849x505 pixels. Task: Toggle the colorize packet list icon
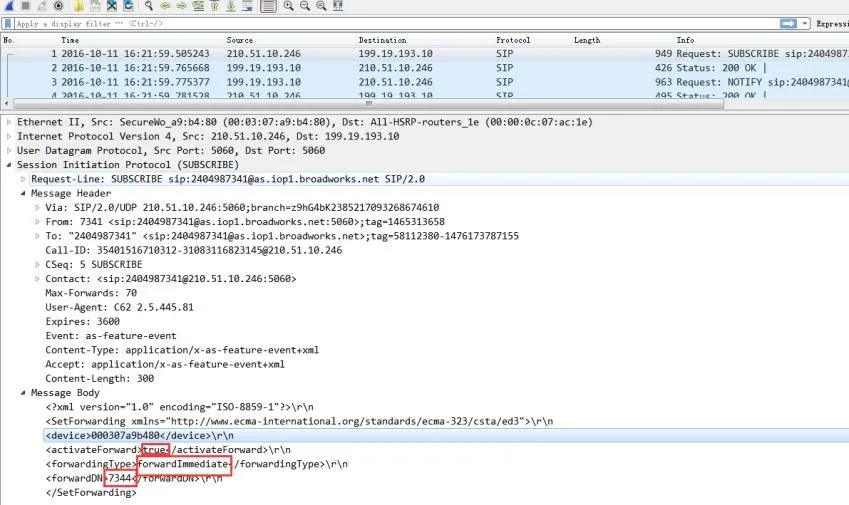268,6
